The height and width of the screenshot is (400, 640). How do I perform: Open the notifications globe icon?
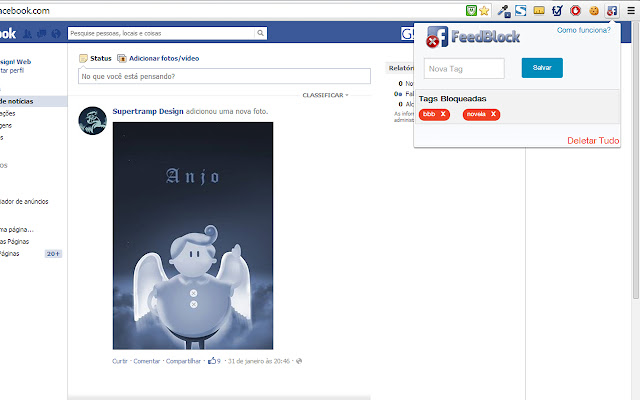56,33
